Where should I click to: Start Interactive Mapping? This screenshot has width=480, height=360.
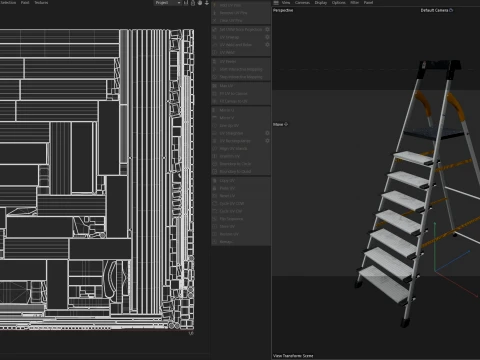coord(241,69)
